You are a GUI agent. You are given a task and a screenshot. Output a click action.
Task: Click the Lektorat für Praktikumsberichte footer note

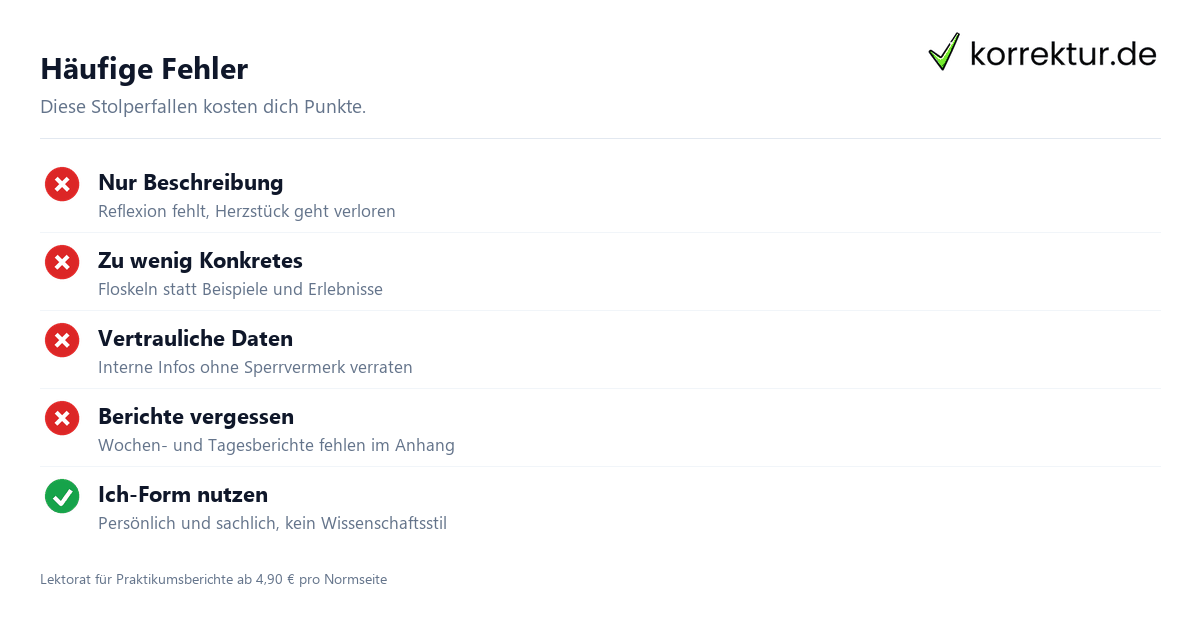(213, 579)
